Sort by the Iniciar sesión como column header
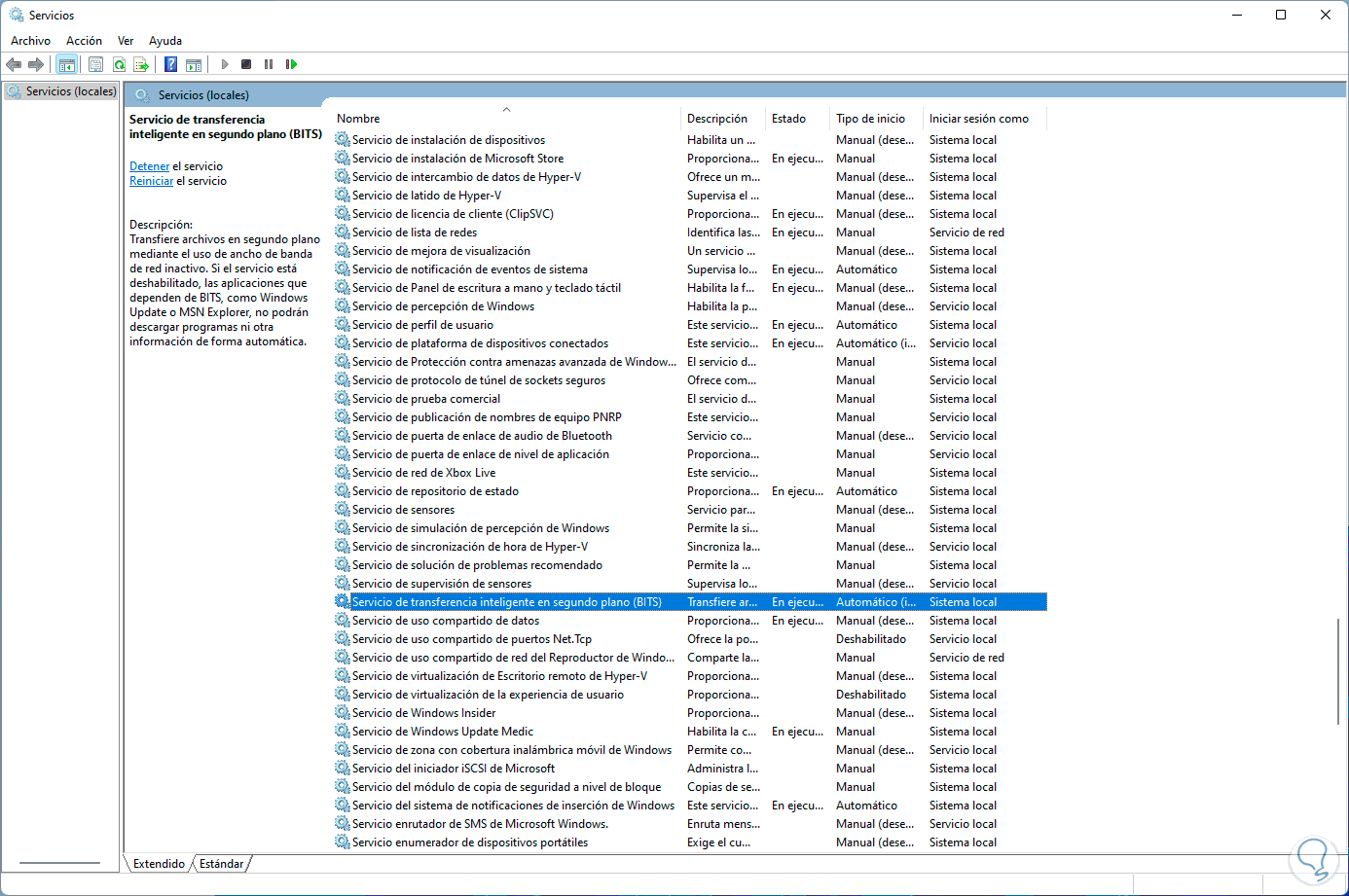The height and width of the screenshot is (896, 1349). coord(985,119)
